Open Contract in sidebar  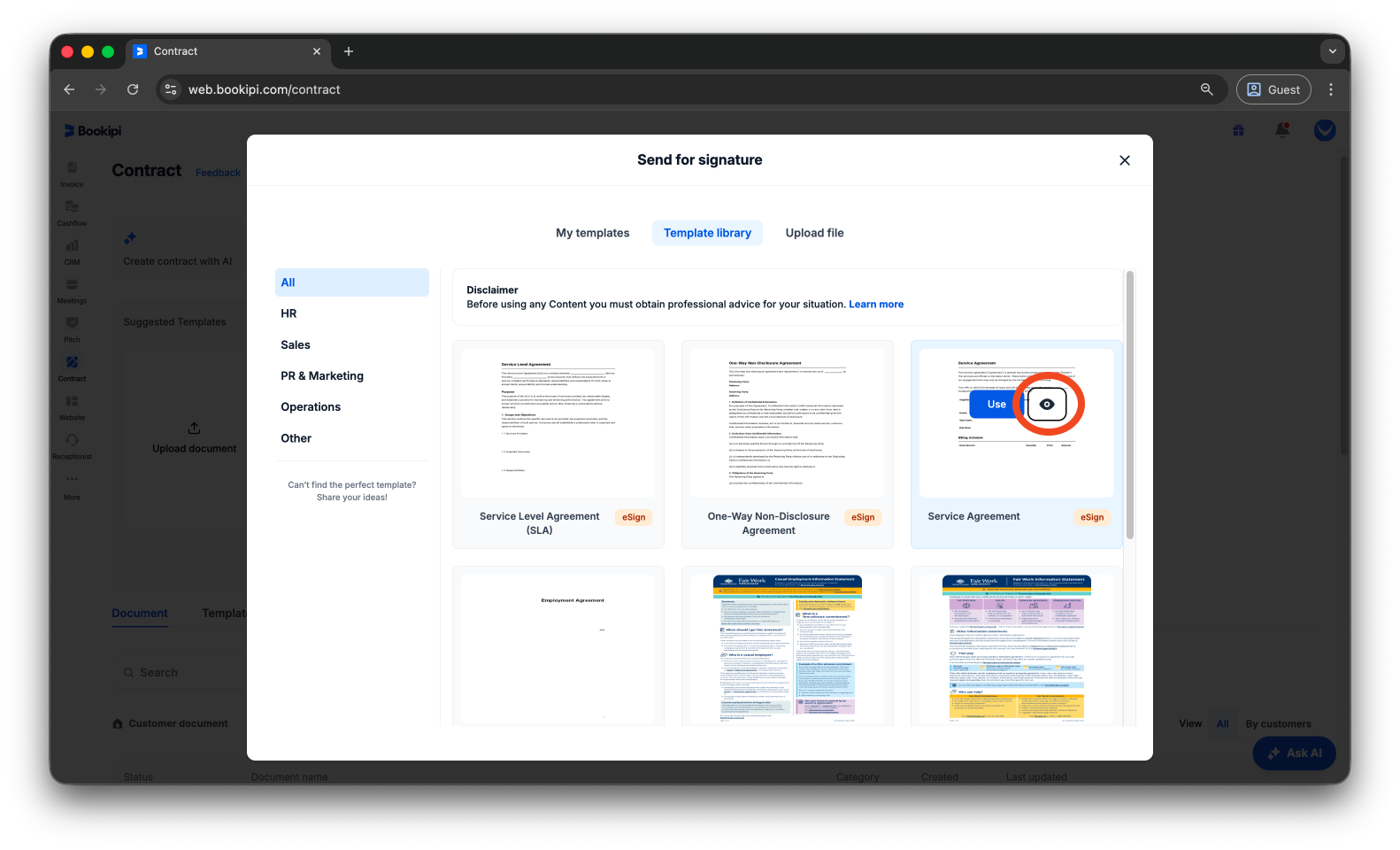[72, 369]
